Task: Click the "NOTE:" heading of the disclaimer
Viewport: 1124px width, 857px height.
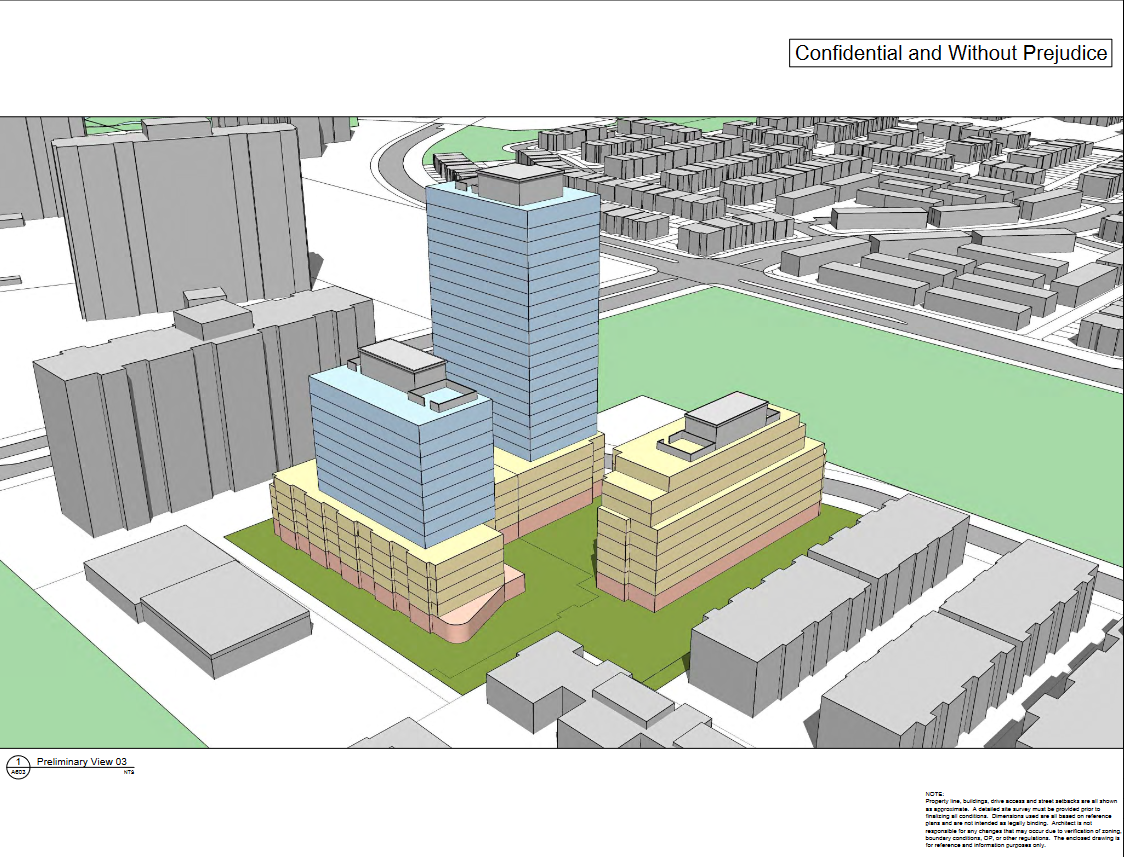Action: tap(934, 793)
